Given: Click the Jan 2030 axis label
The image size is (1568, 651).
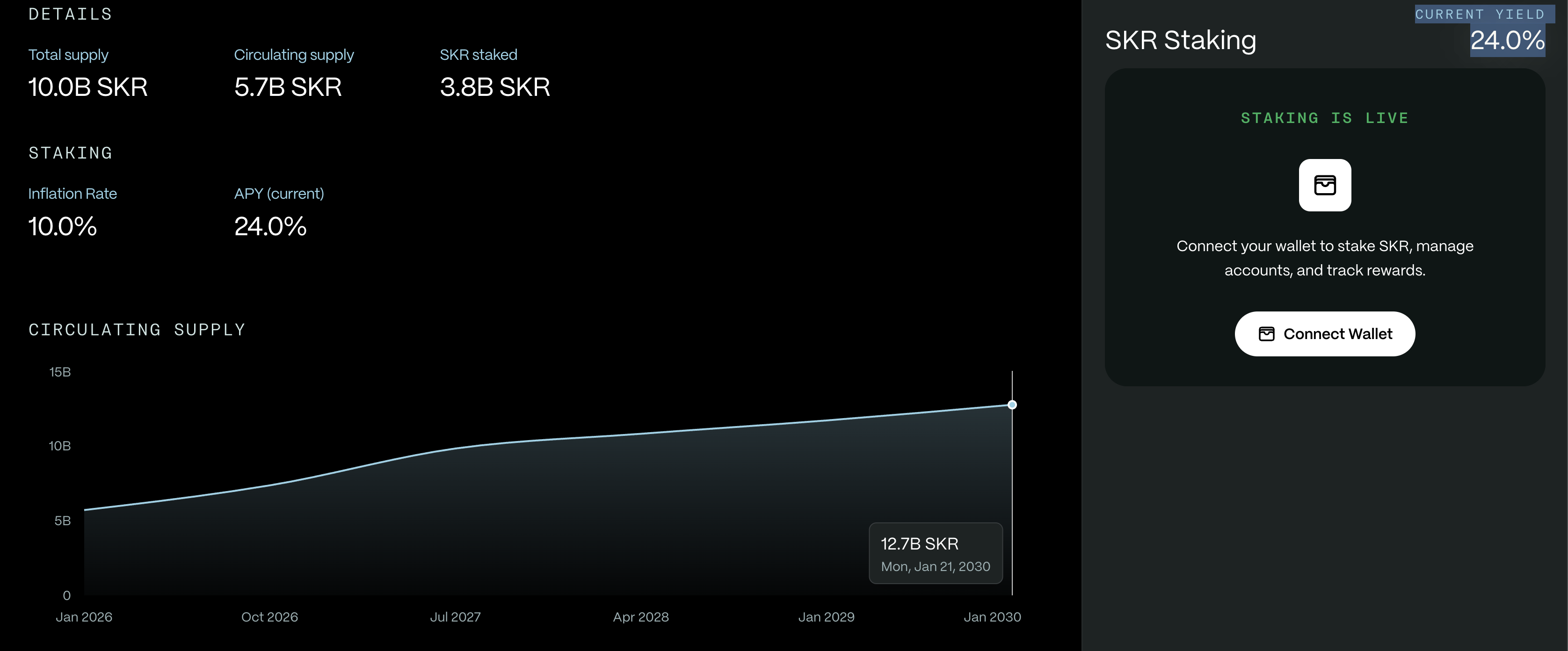Looking at the screenshot, I should (x=992, y=617).
